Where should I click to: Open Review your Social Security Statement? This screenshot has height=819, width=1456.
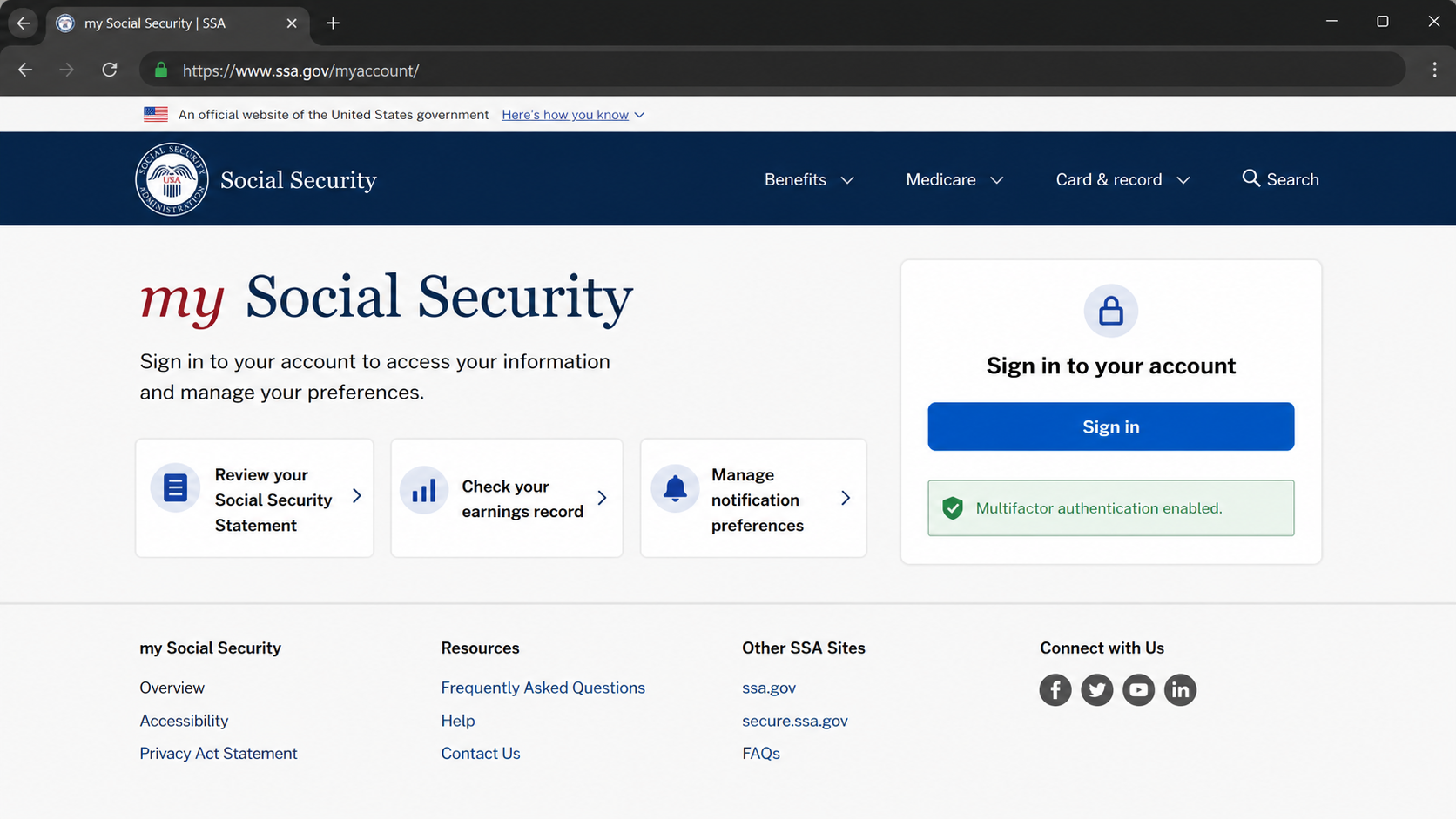[254, 498]
